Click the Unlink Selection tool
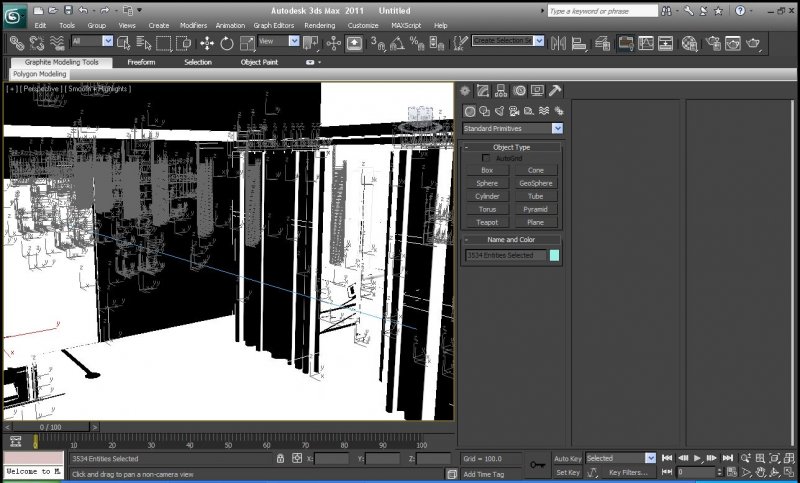 (x=37, y=43)
